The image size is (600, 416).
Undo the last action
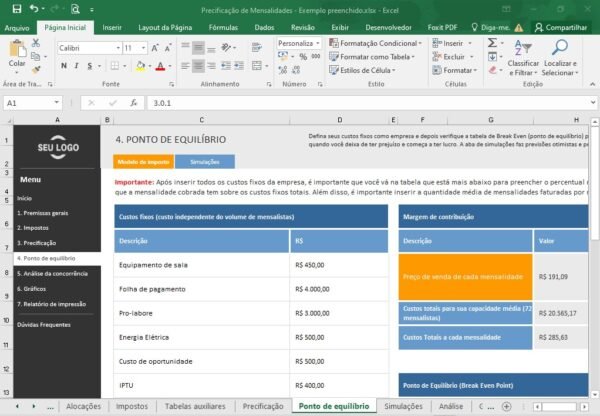click(34, 9)
